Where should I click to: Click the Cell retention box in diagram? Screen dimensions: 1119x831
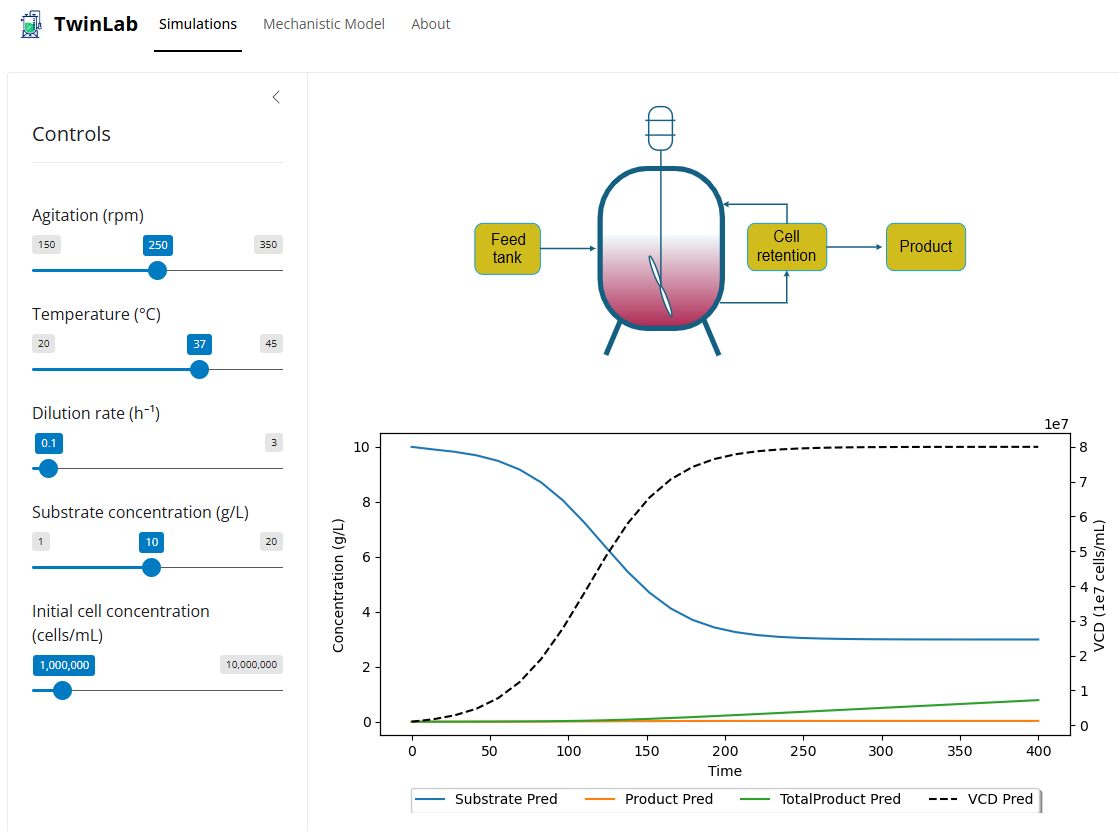pyautogui.click(x=786, y=247)
